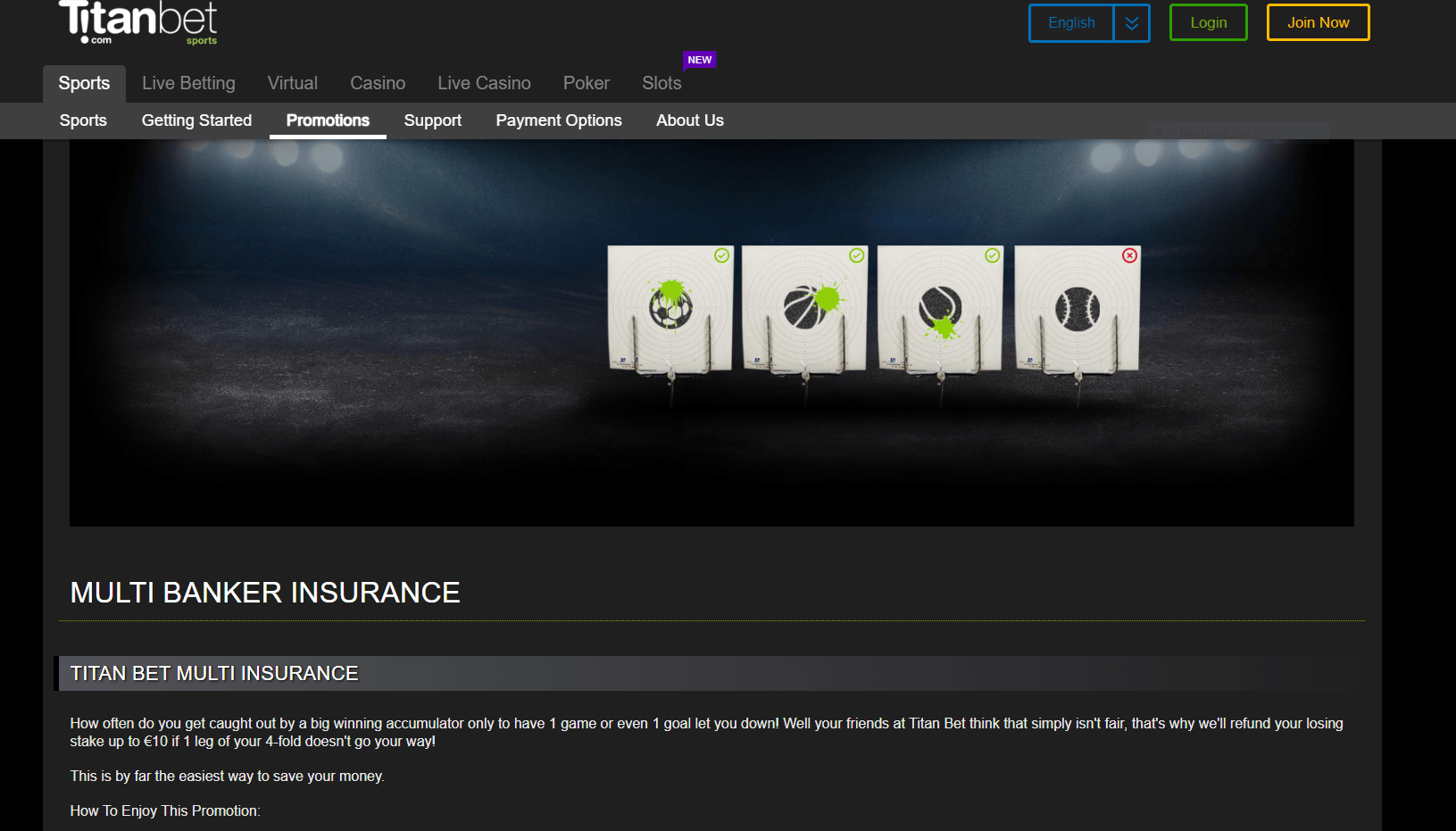Open the Casino tab

[378, 83]
